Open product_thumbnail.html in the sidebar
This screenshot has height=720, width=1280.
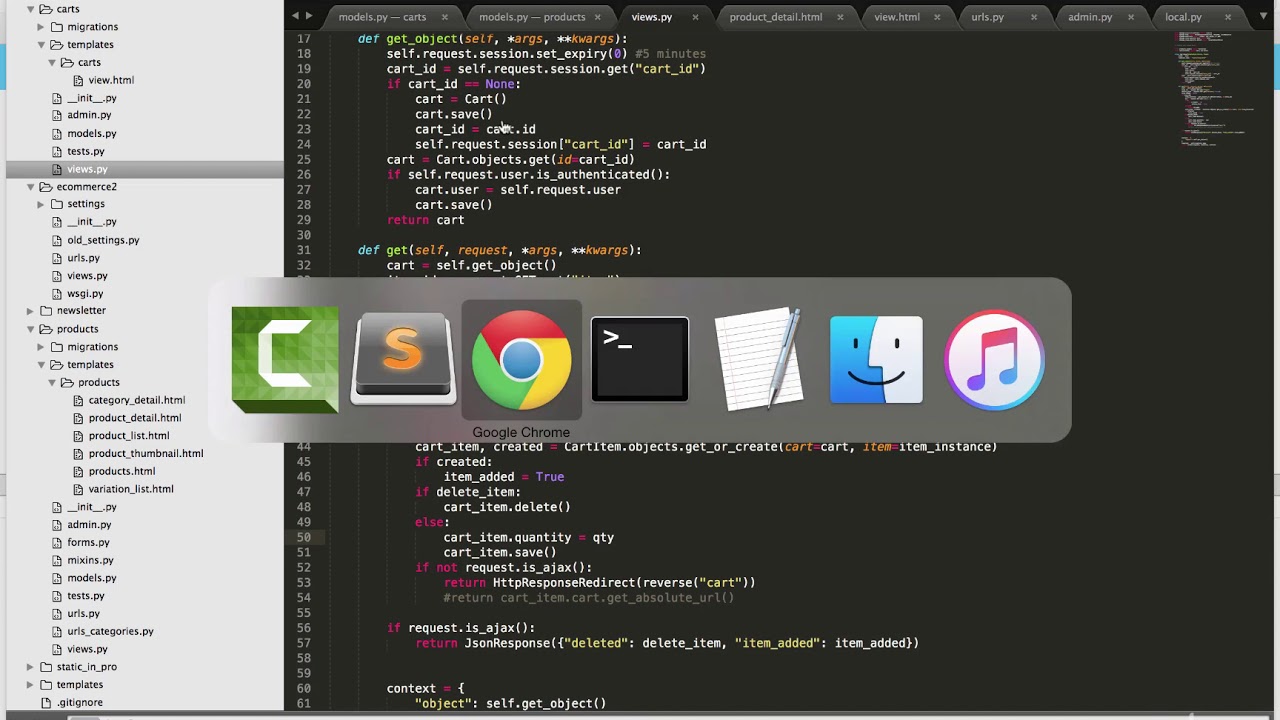pos(146,454)
